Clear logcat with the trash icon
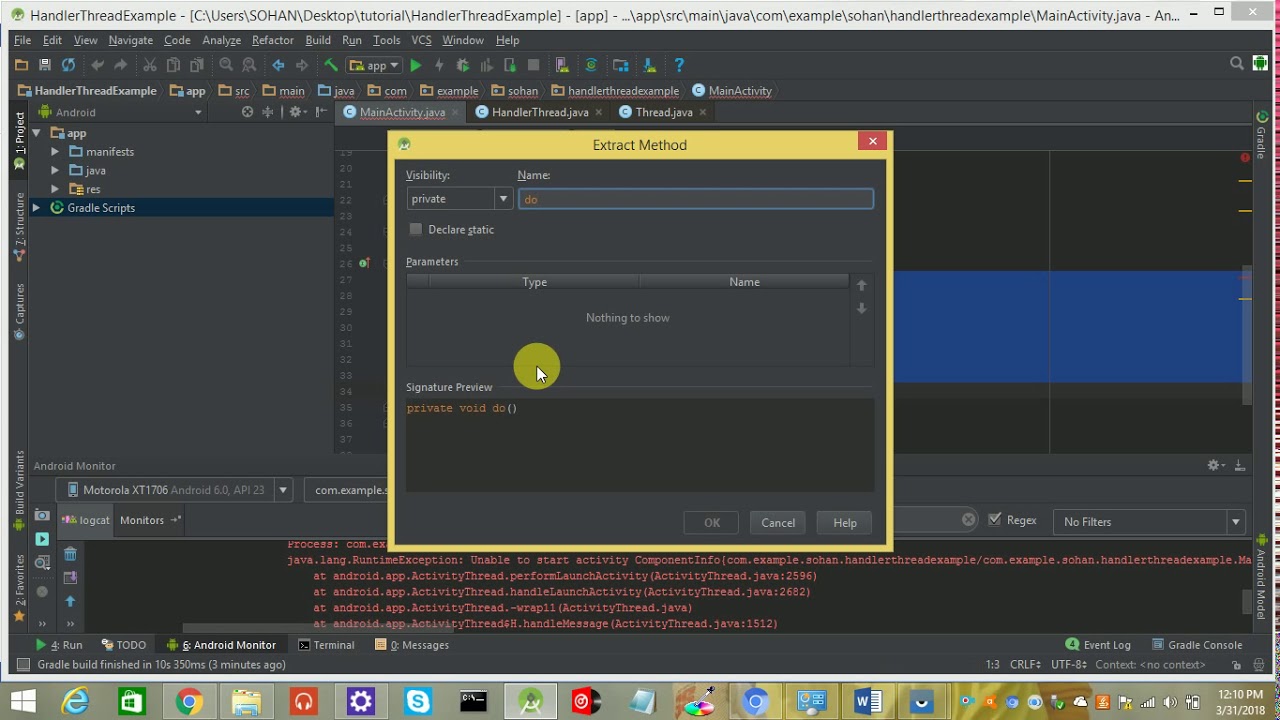 coord(70,554)
